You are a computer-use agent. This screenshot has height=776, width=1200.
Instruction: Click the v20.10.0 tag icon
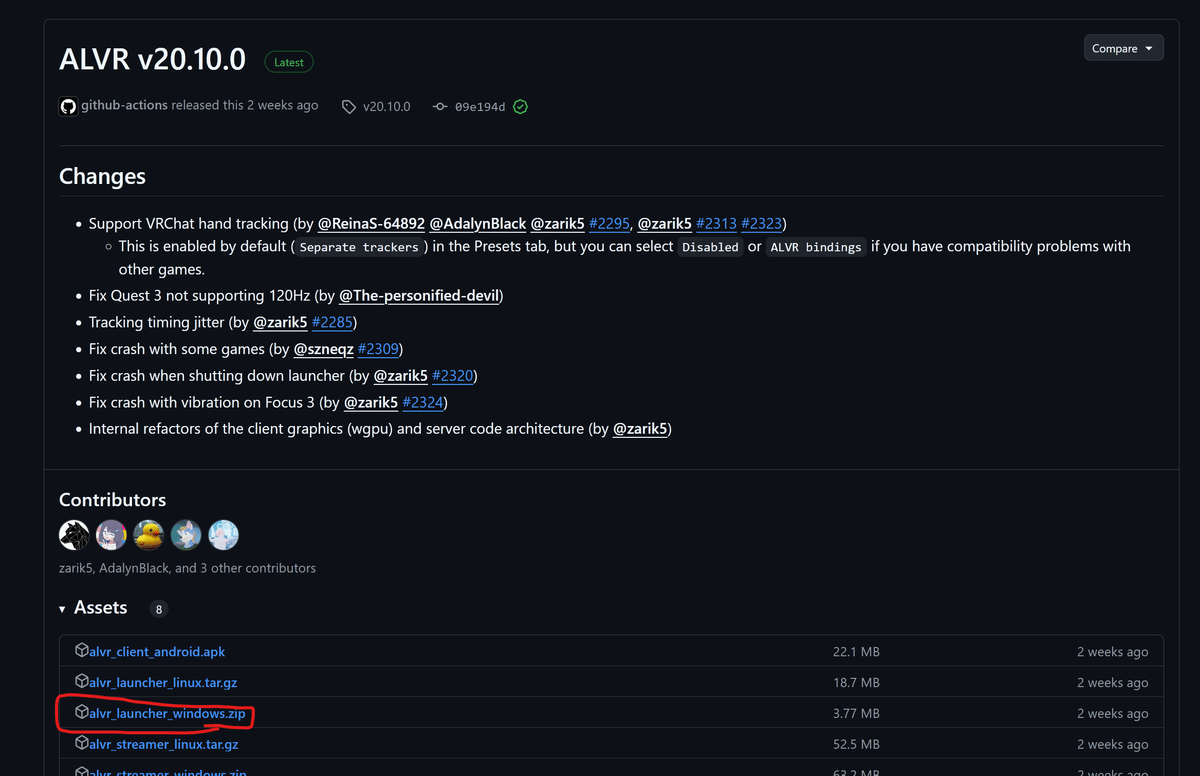[x=349, y=106]
